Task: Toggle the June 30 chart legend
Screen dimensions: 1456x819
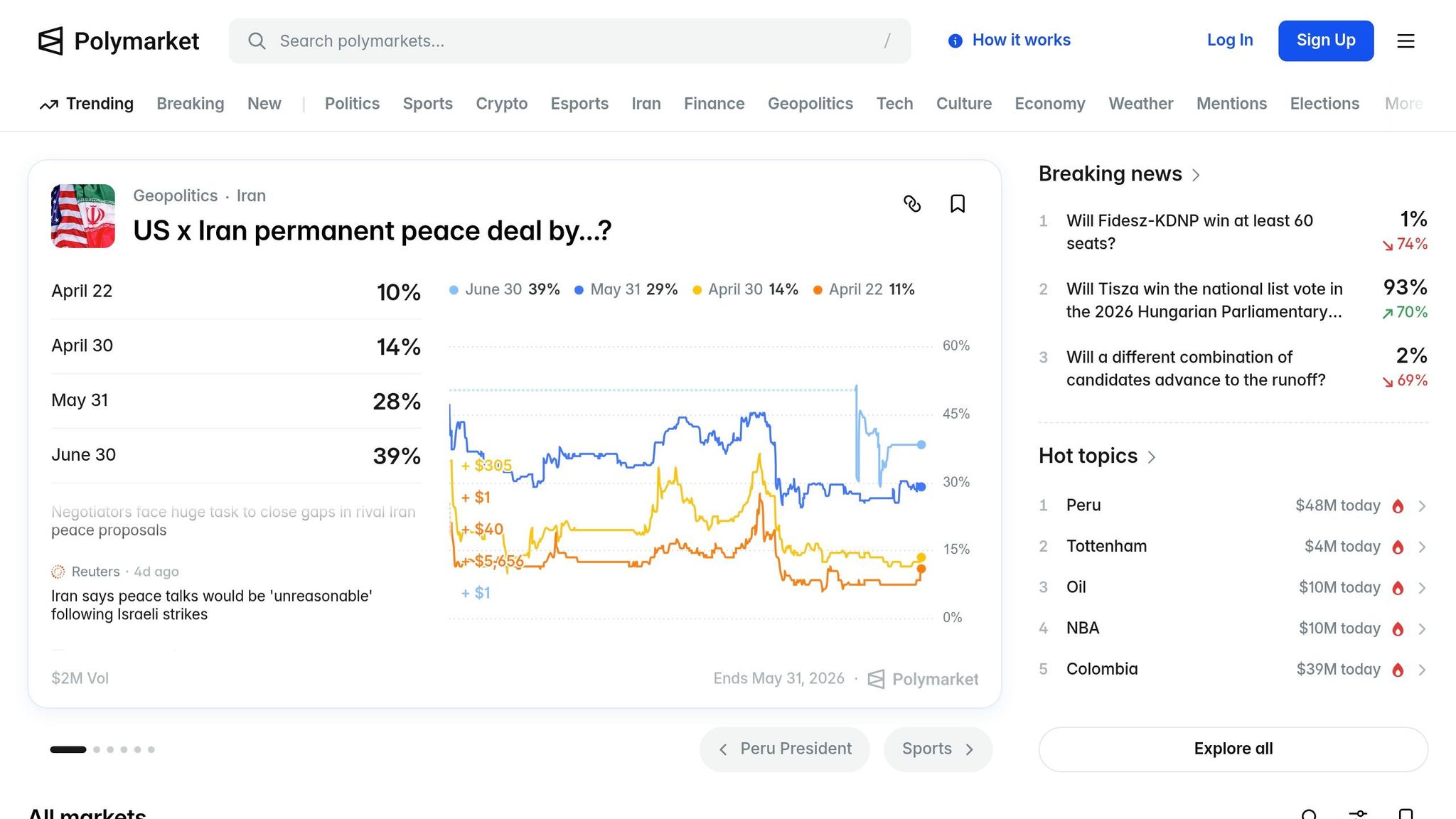Action: coord(493,289)
